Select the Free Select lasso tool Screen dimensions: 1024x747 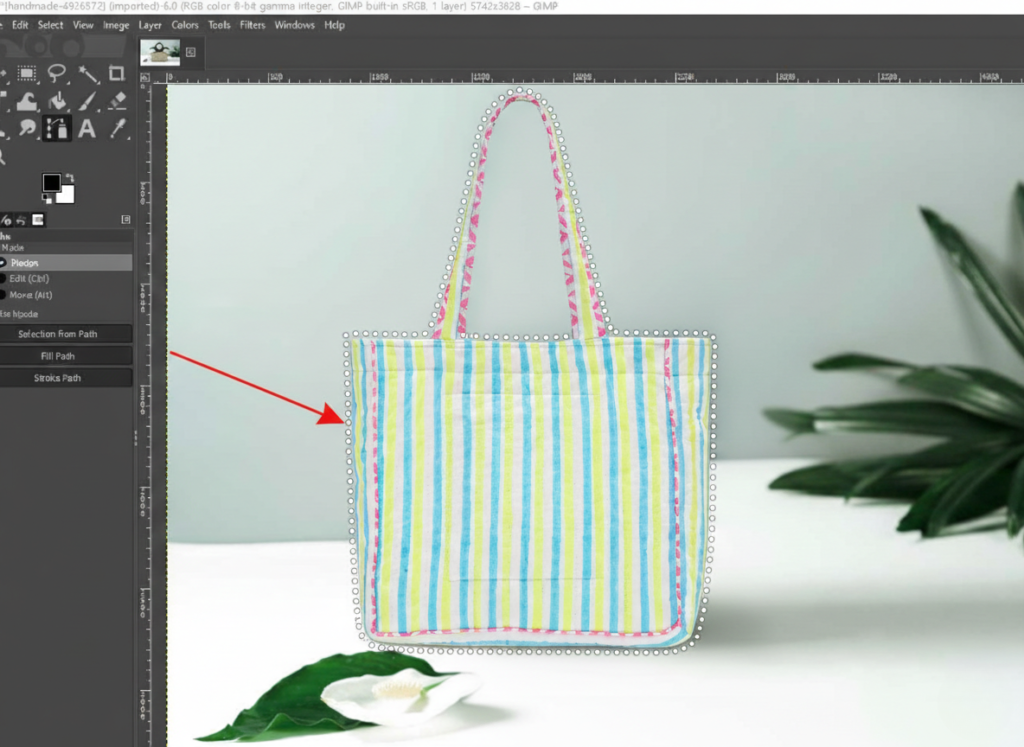tap(57, 73)
